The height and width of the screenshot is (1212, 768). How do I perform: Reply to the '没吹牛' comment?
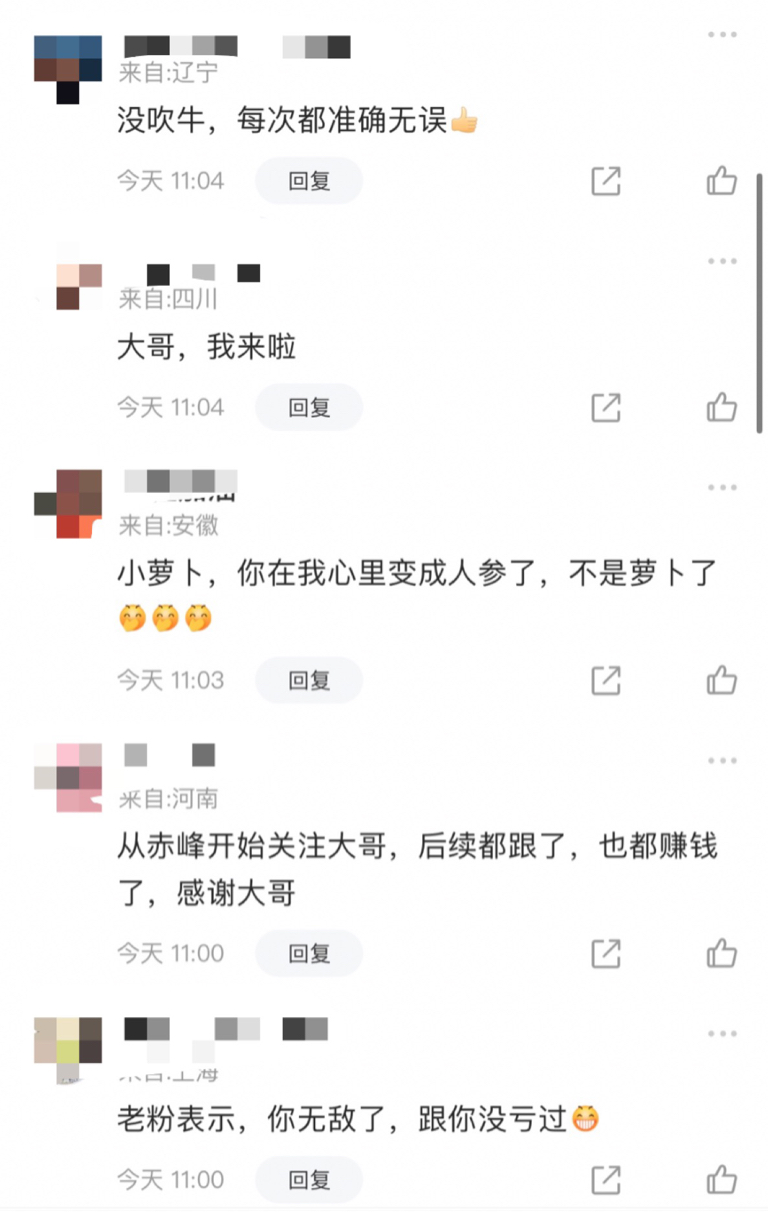click(x=309, y=181)
